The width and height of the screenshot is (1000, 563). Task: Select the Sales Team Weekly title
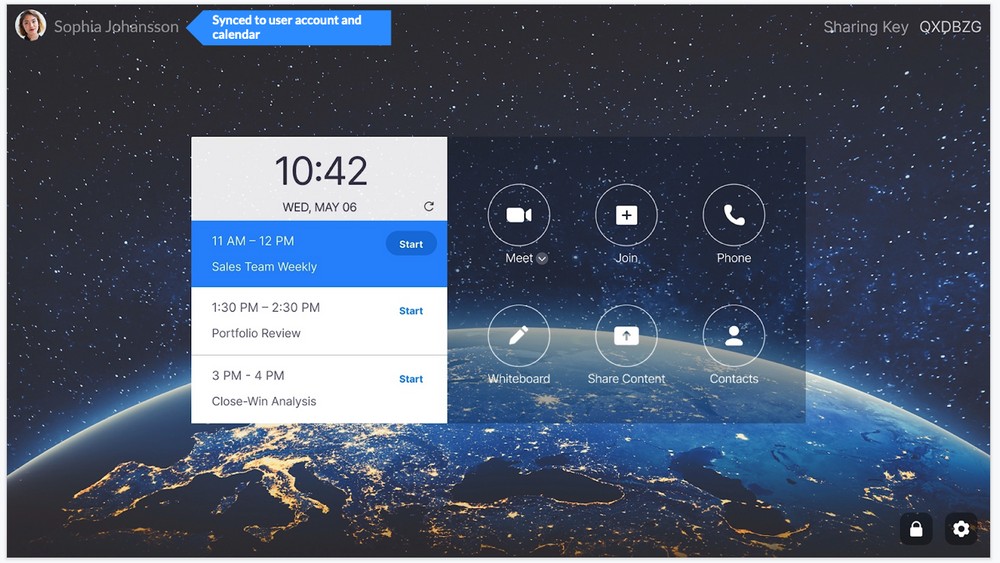coord(264,267)
